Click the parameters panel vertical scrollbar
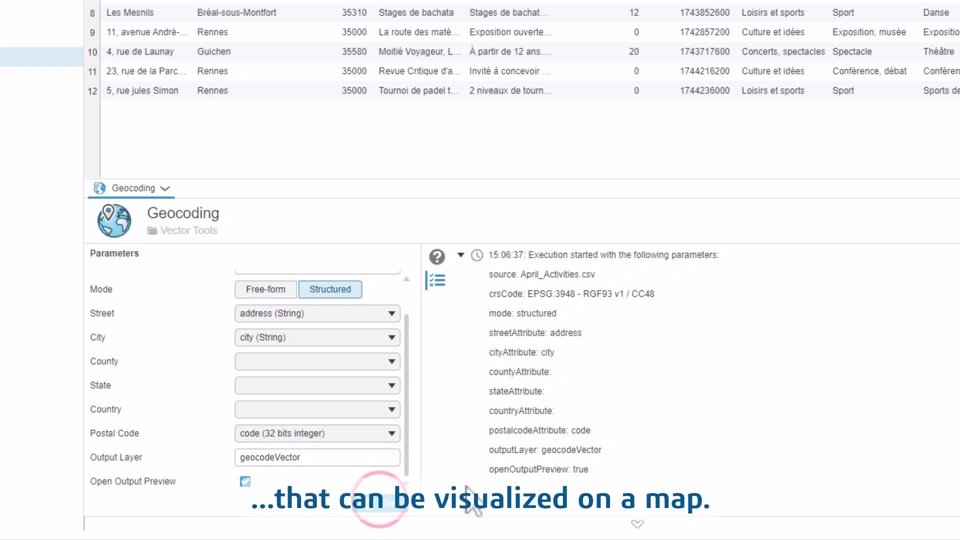 point(407,395)
